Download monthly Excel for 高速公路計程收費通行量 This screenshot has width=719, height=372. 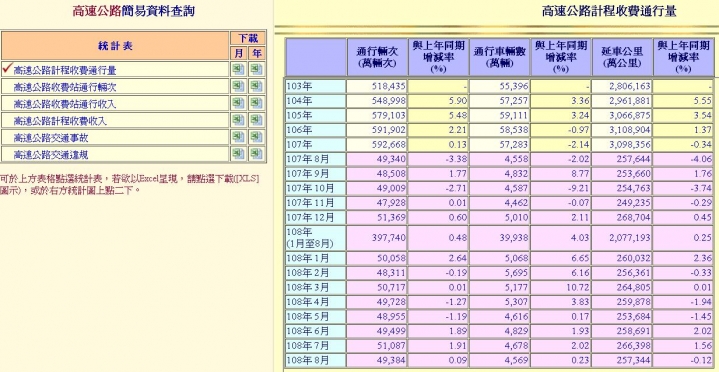[x=238, y=69]
